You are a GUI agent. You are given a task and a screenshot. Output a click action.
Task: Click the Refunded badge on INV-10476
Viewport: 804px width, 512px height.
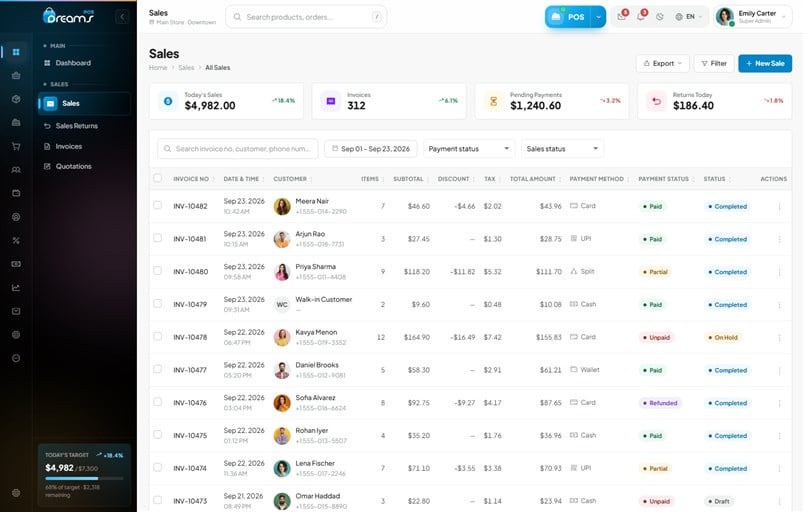click(660, 403)
